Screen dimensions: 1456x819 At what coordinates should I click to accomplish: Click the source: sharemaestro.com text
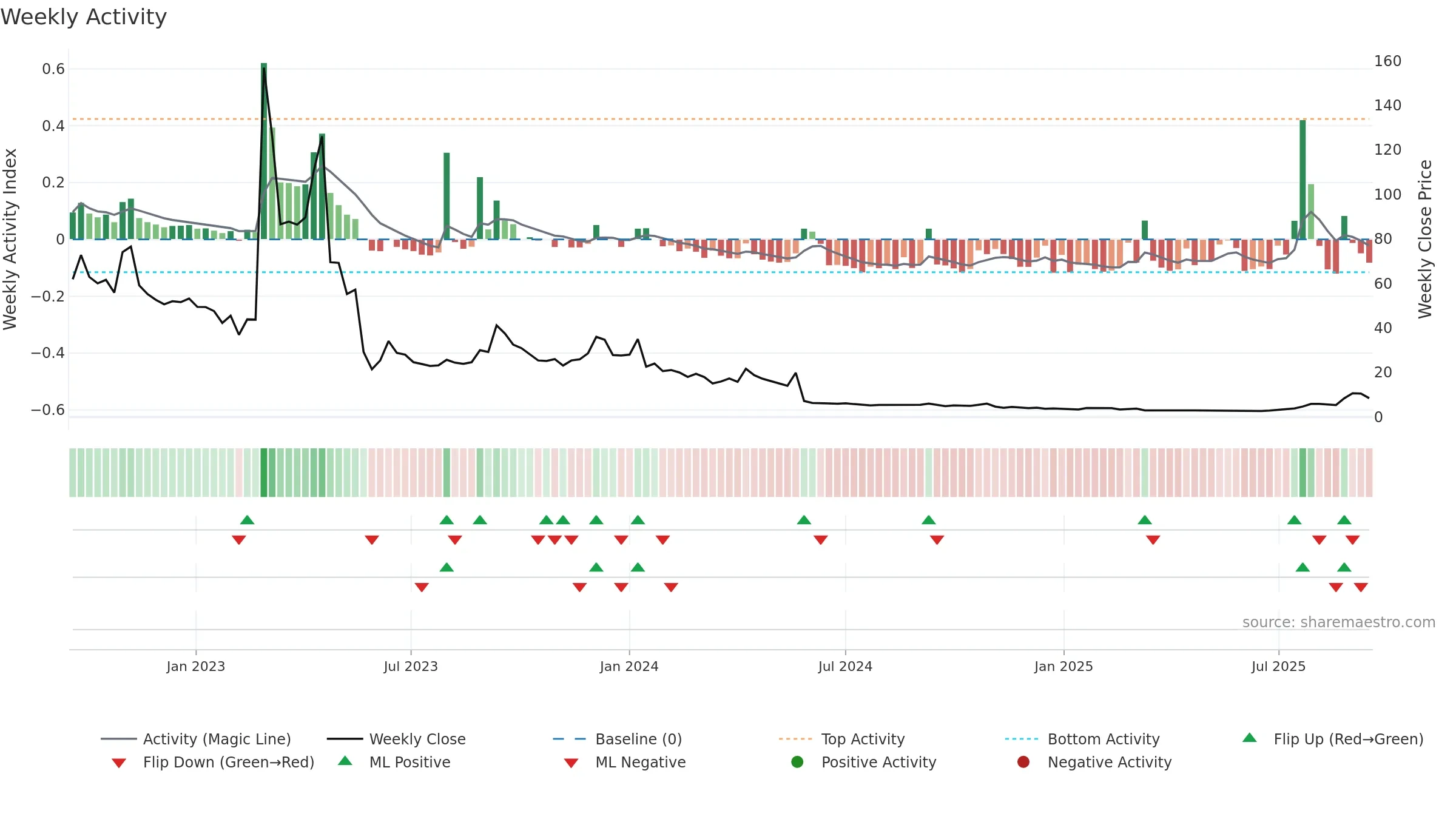click(1339, 622)
